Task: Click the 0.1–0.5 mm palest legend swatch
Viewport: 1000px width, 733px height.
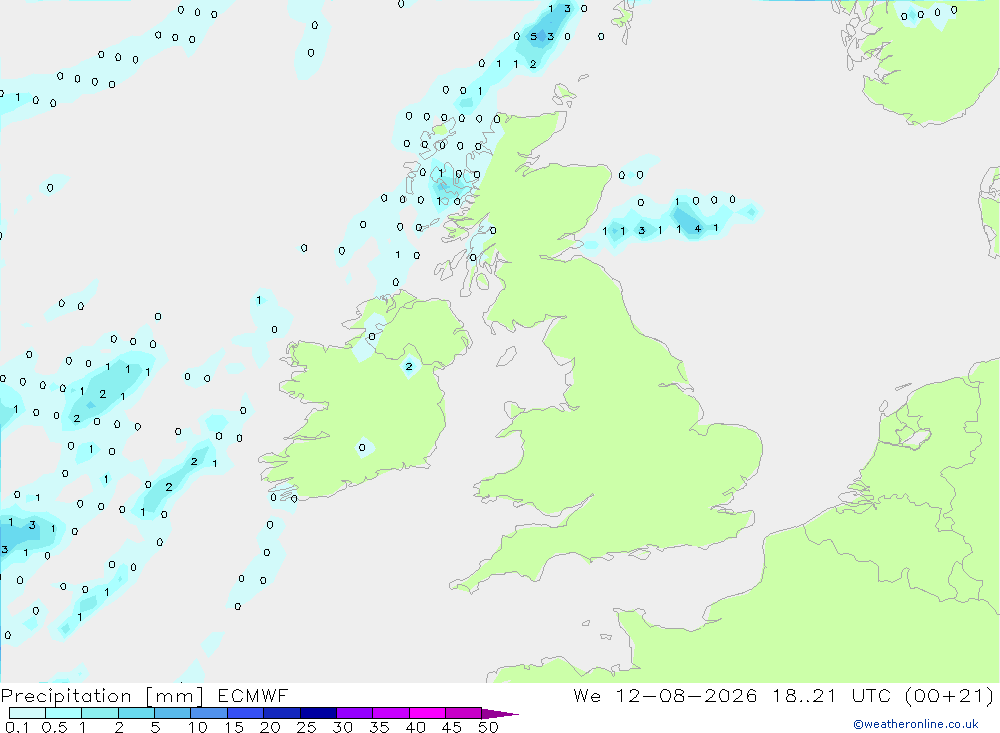Action: point(27,713)
